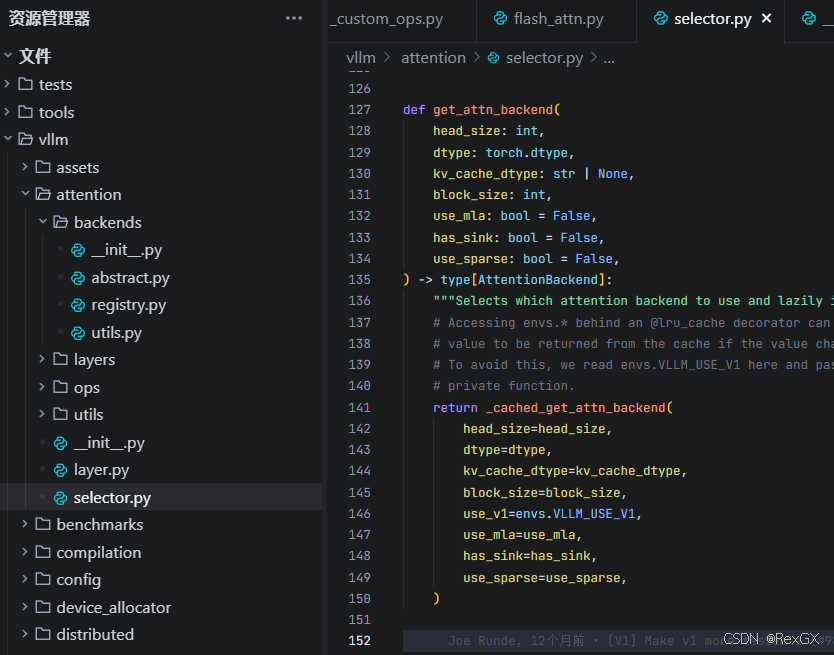834x655 pixels.
Task: Click the config folder icon
Action: pos(43,579)
